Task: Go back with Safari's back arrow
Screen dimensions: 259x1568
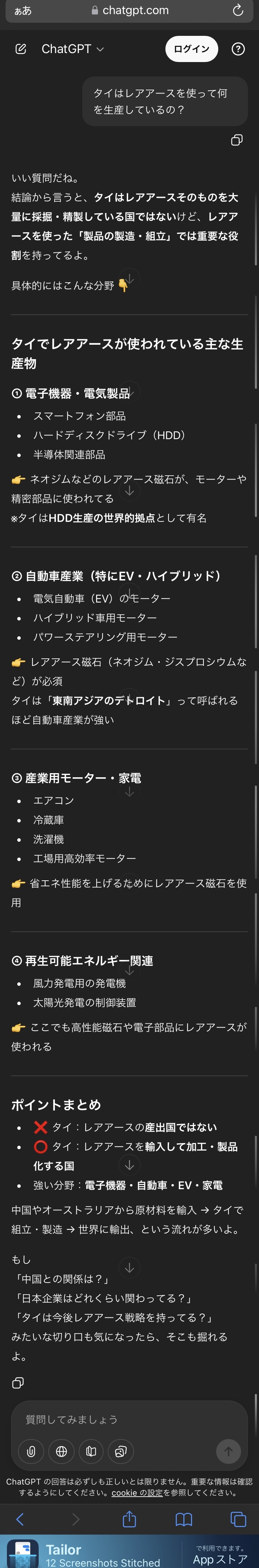Action: [x=20, y=1519]
